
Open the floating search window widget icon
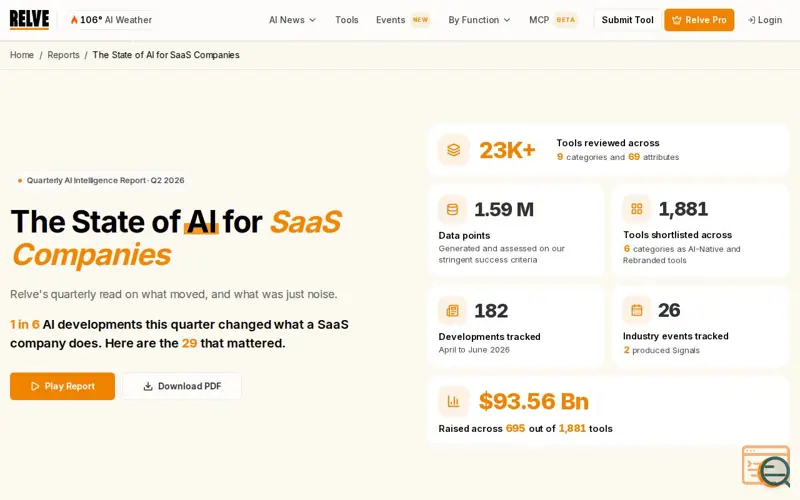tap(766, 466)
